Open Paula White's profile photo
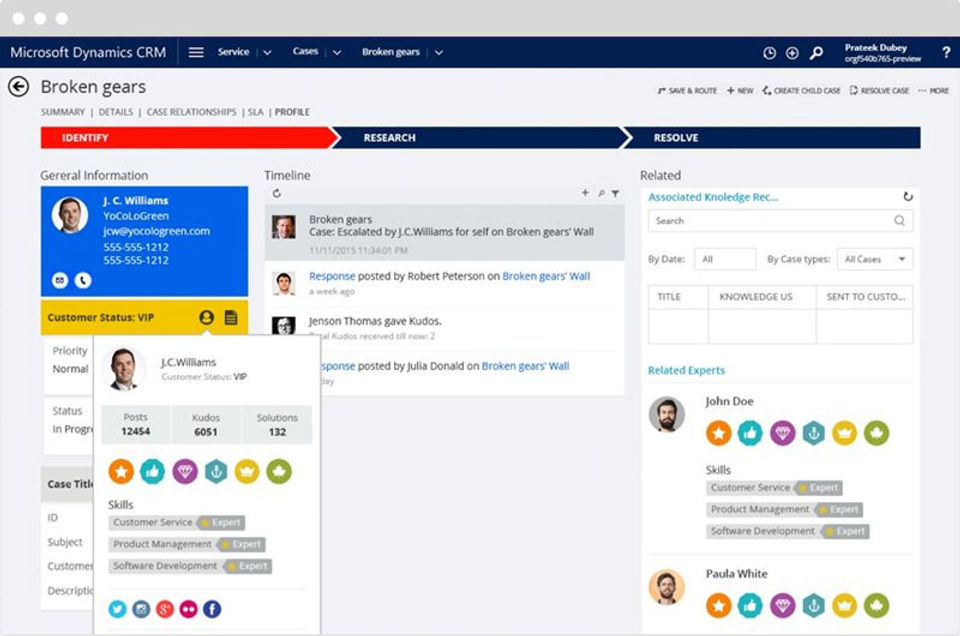 667,588
